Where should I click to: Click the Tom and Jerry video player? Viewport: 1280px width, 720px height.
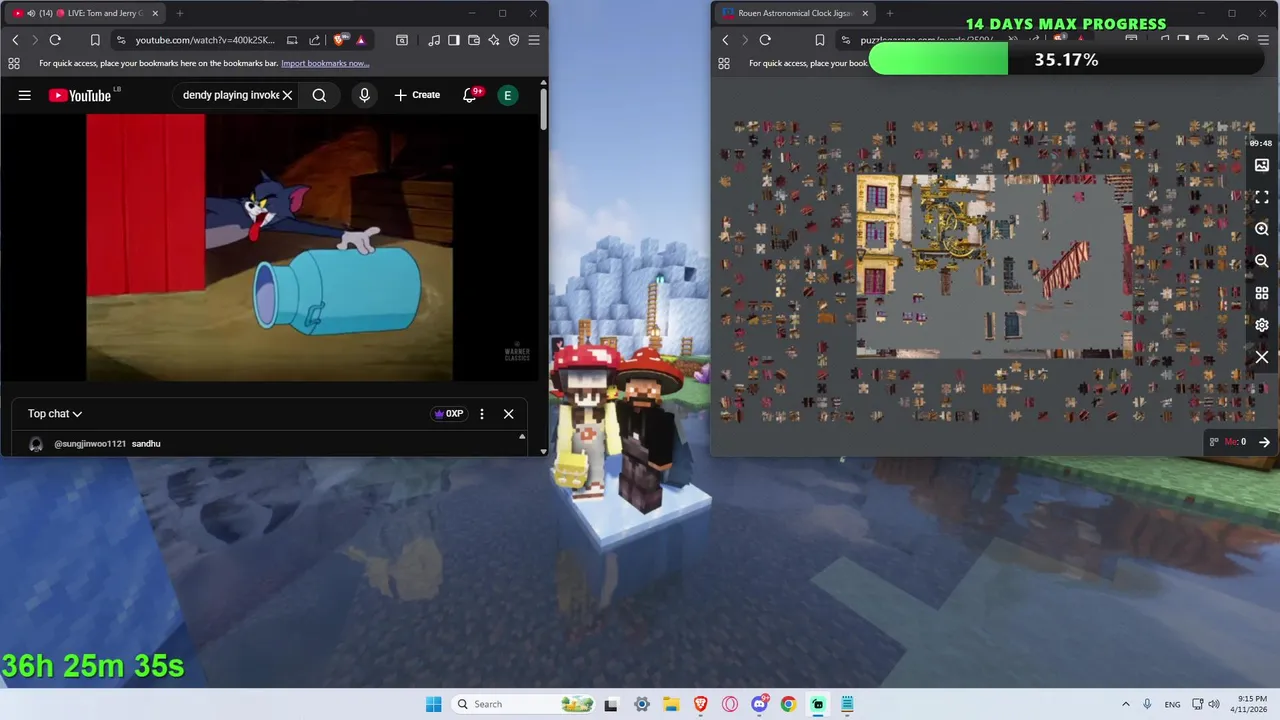(270, 247)
